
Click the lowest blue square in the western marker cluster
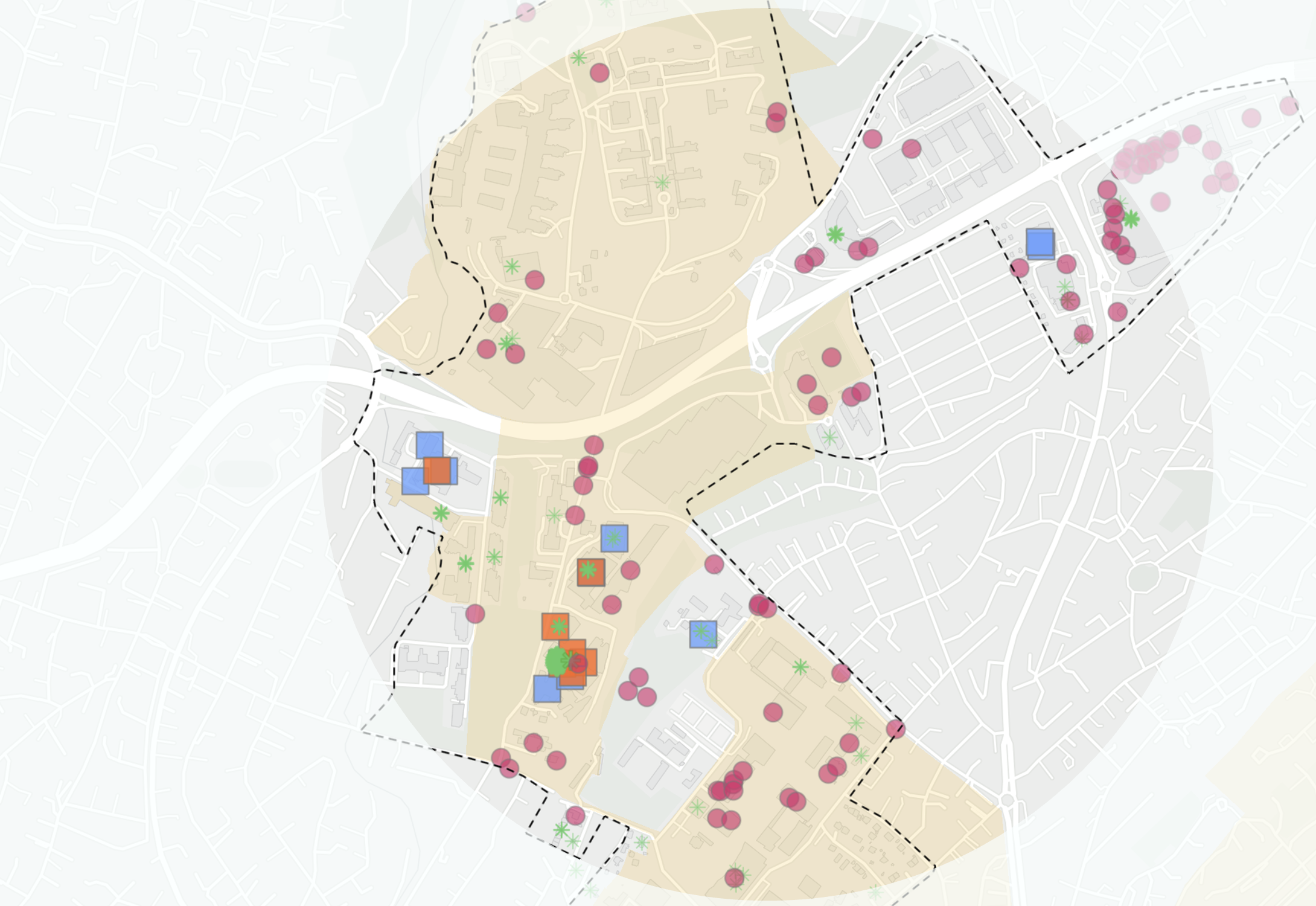pos(415,481)
